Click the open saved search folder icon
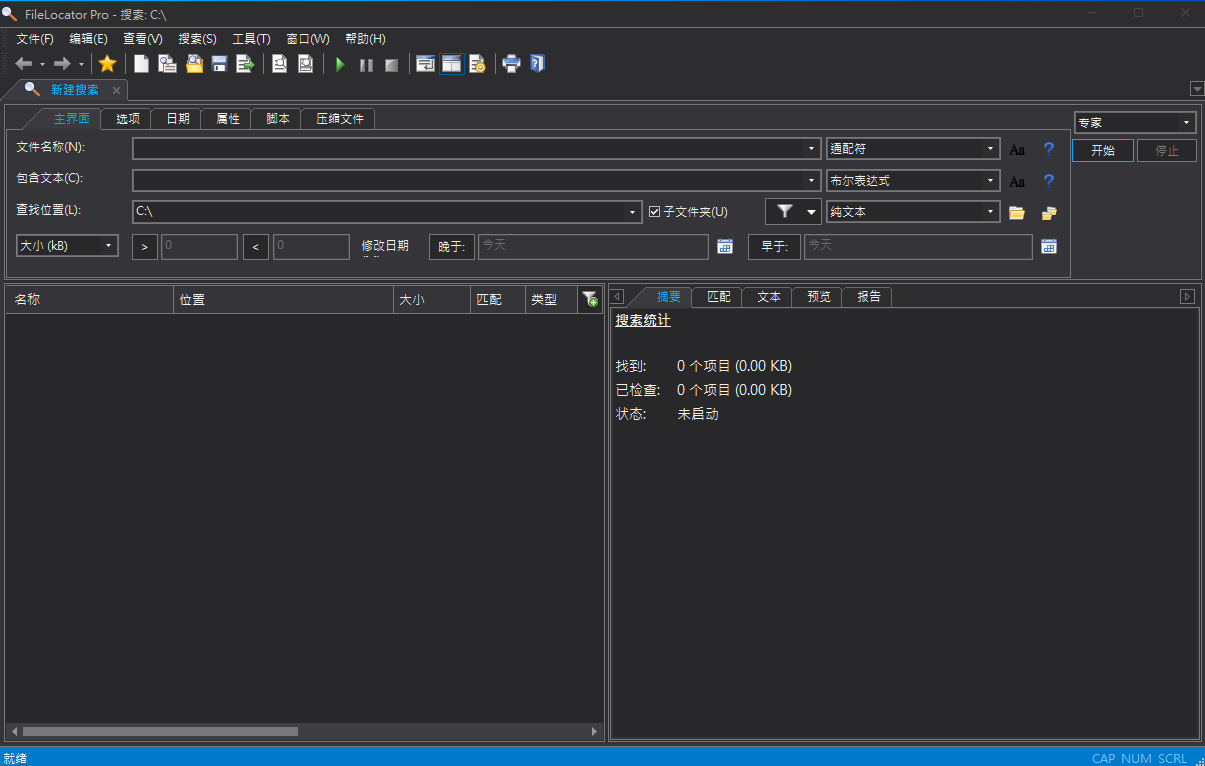1205x766 pixels. (194, 64)
